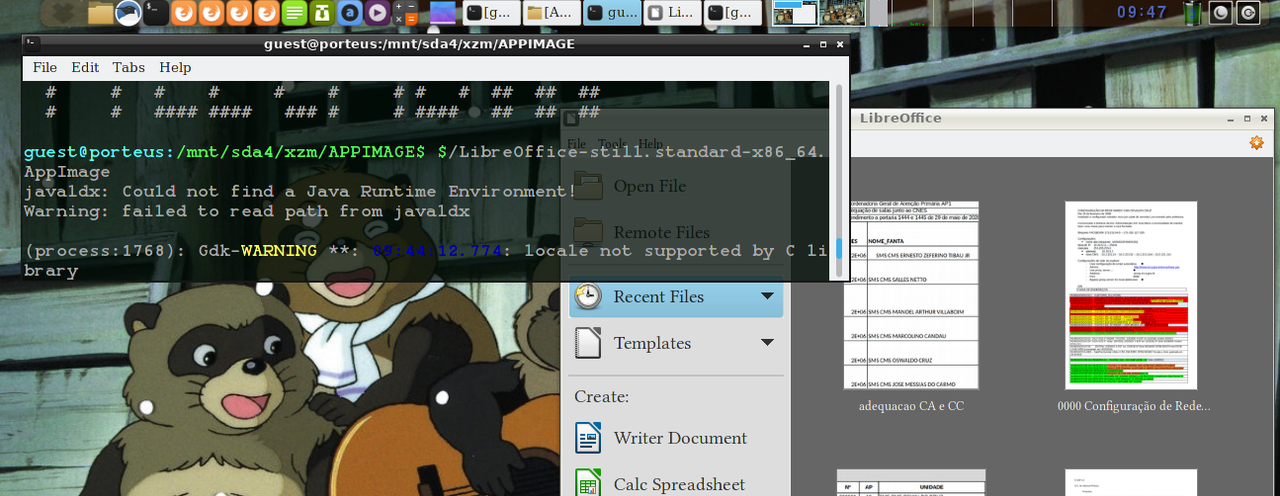Viewport: 1280px width, 496px height.
Task: Click the terminal vertical scrollbar
Action: [839, 180]
